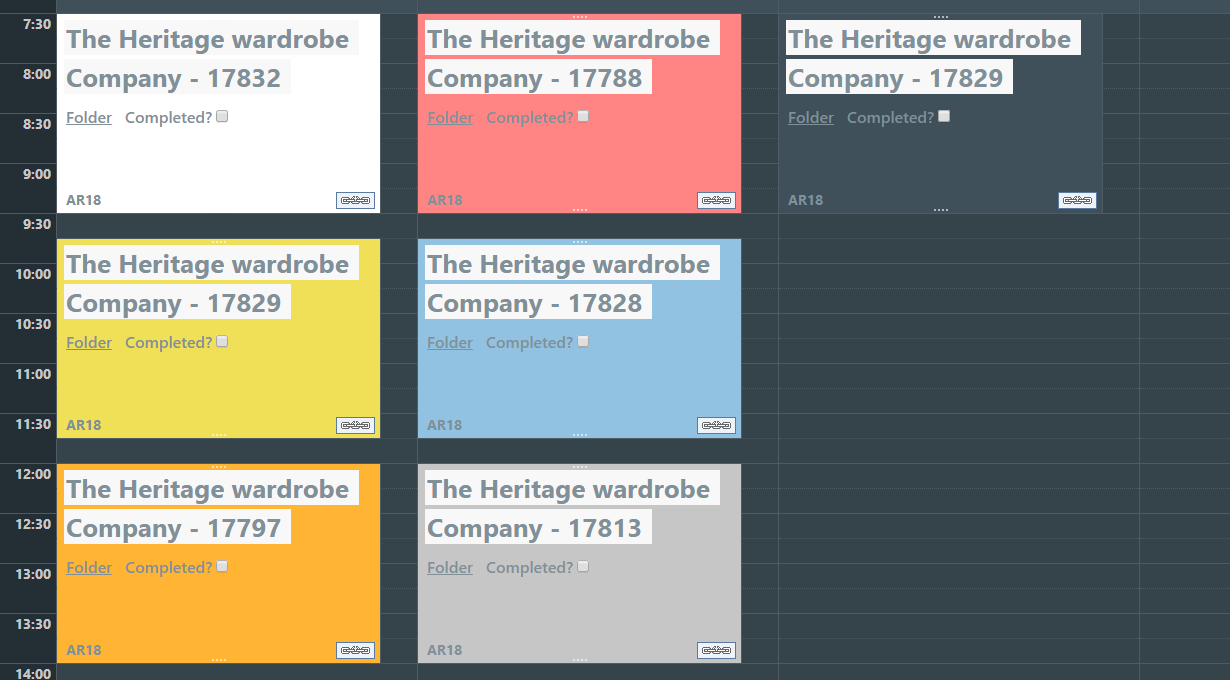Check Completed on the yellow 17829 card
Viewport: 1230px width, 680px height.
pos(222,341)
